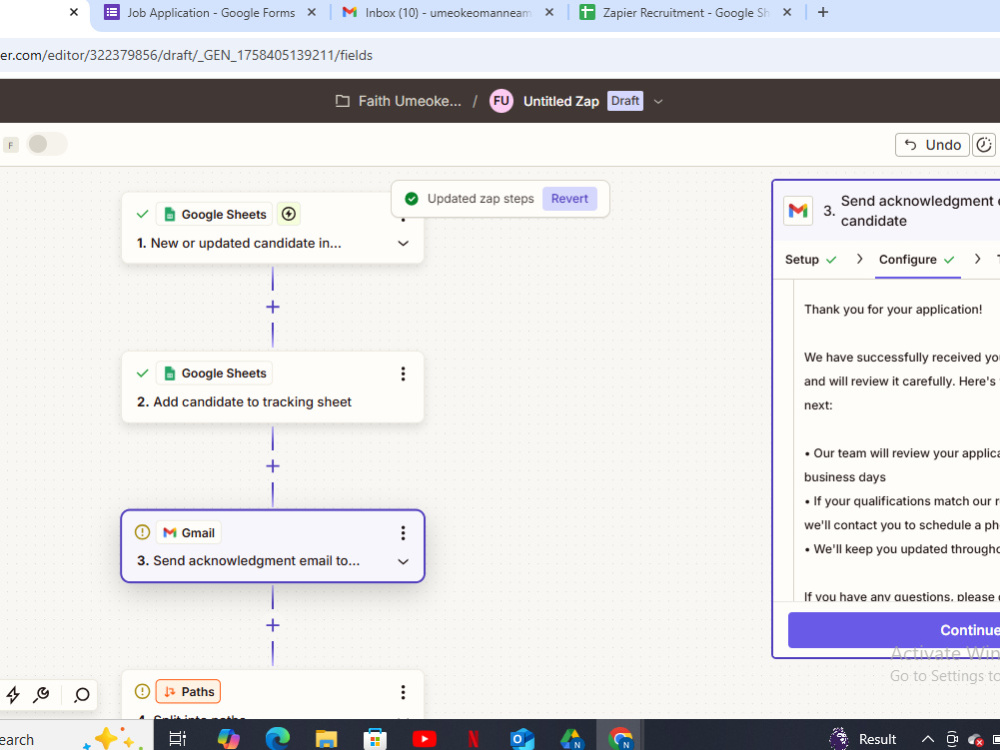Select step 2 Add candidate to tracking sheet
This screenshot has height=750, width=1000.
273,387
